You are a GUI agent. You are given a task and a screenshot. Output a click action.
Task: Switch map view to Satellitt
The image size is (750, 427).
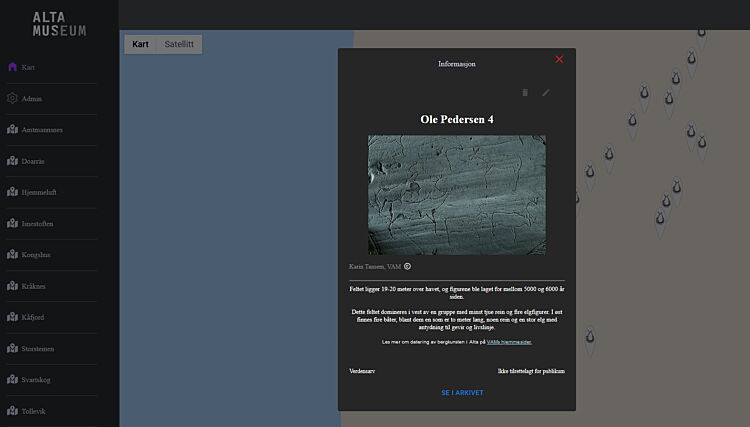click(179, 44)
